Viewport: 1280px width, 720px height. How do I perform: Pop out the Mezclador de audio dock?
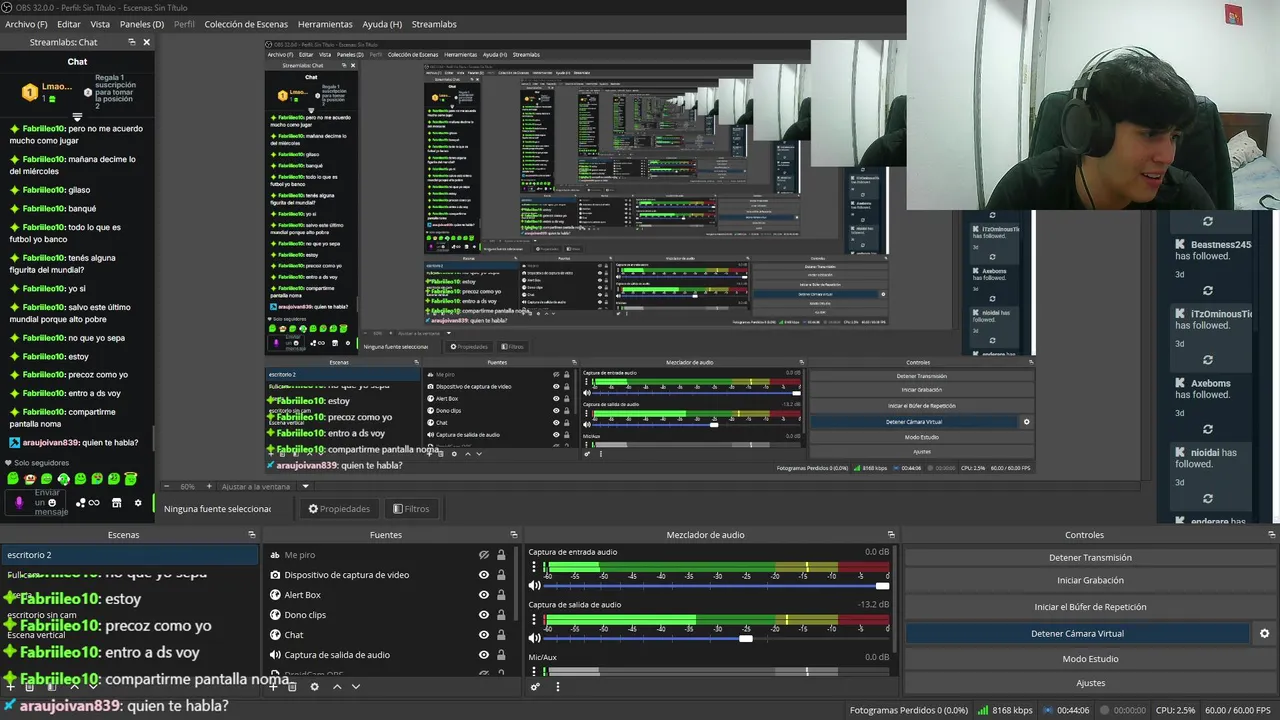coord(891,535)
